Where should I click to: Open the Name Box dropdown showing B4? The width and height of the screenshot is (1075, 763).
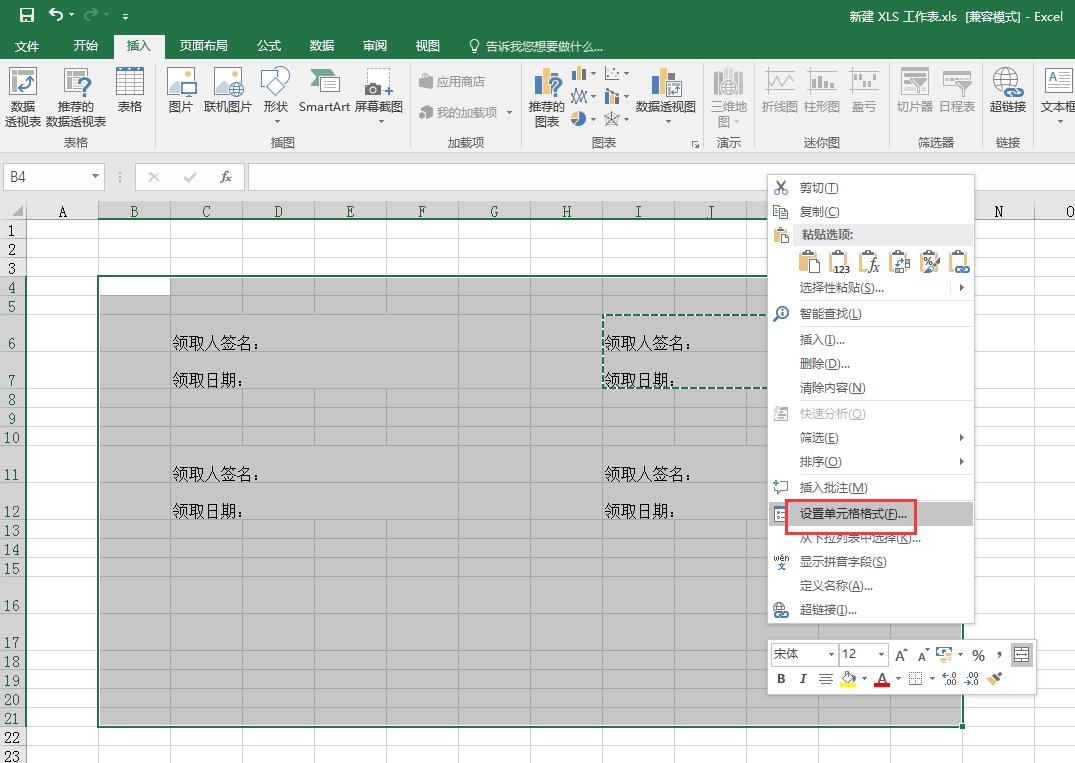click(x=95, y=175)
